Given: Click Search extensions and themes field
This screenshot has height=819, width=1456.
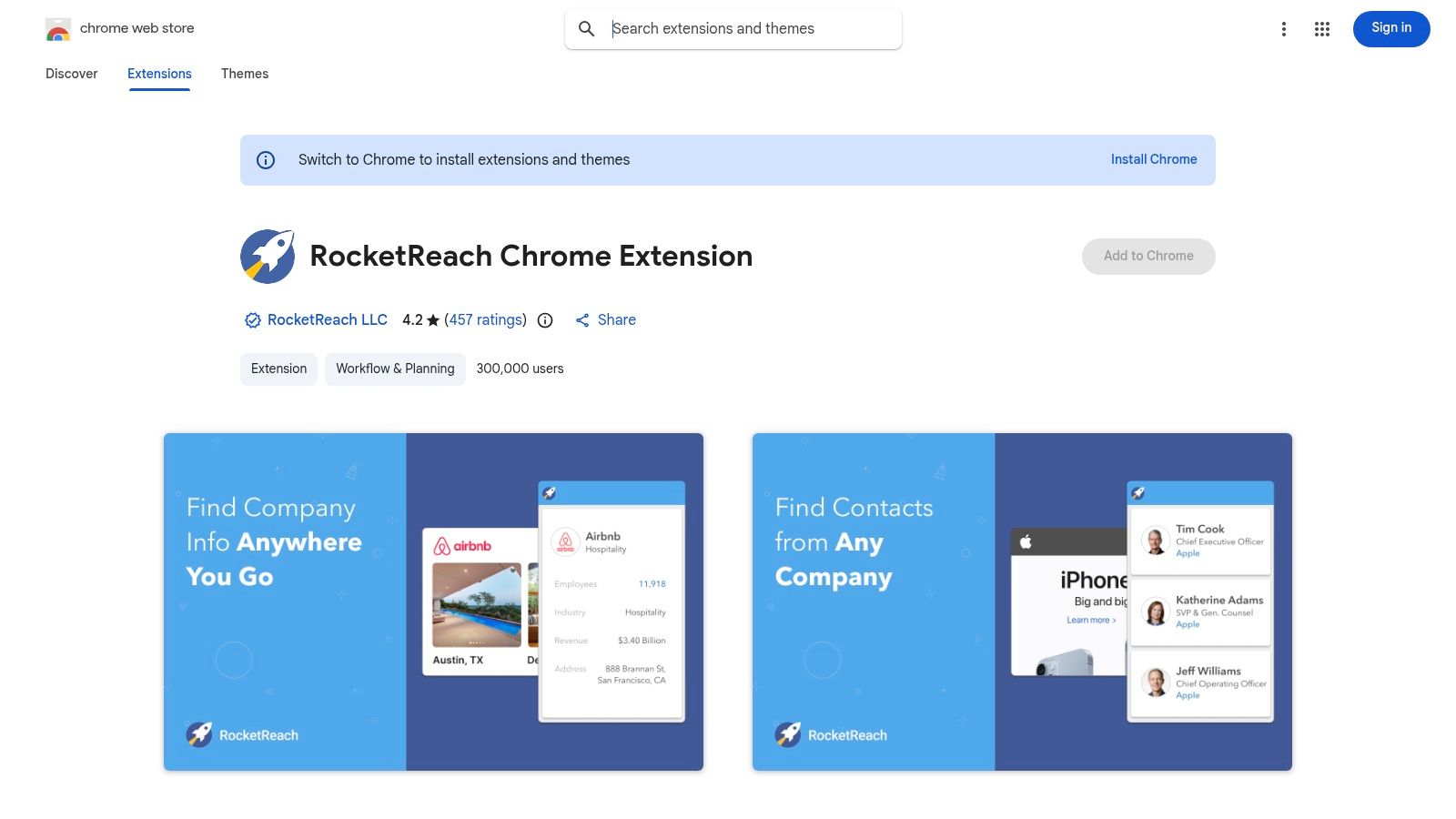Looking at the screenshot, I should [x=733, y=29].
